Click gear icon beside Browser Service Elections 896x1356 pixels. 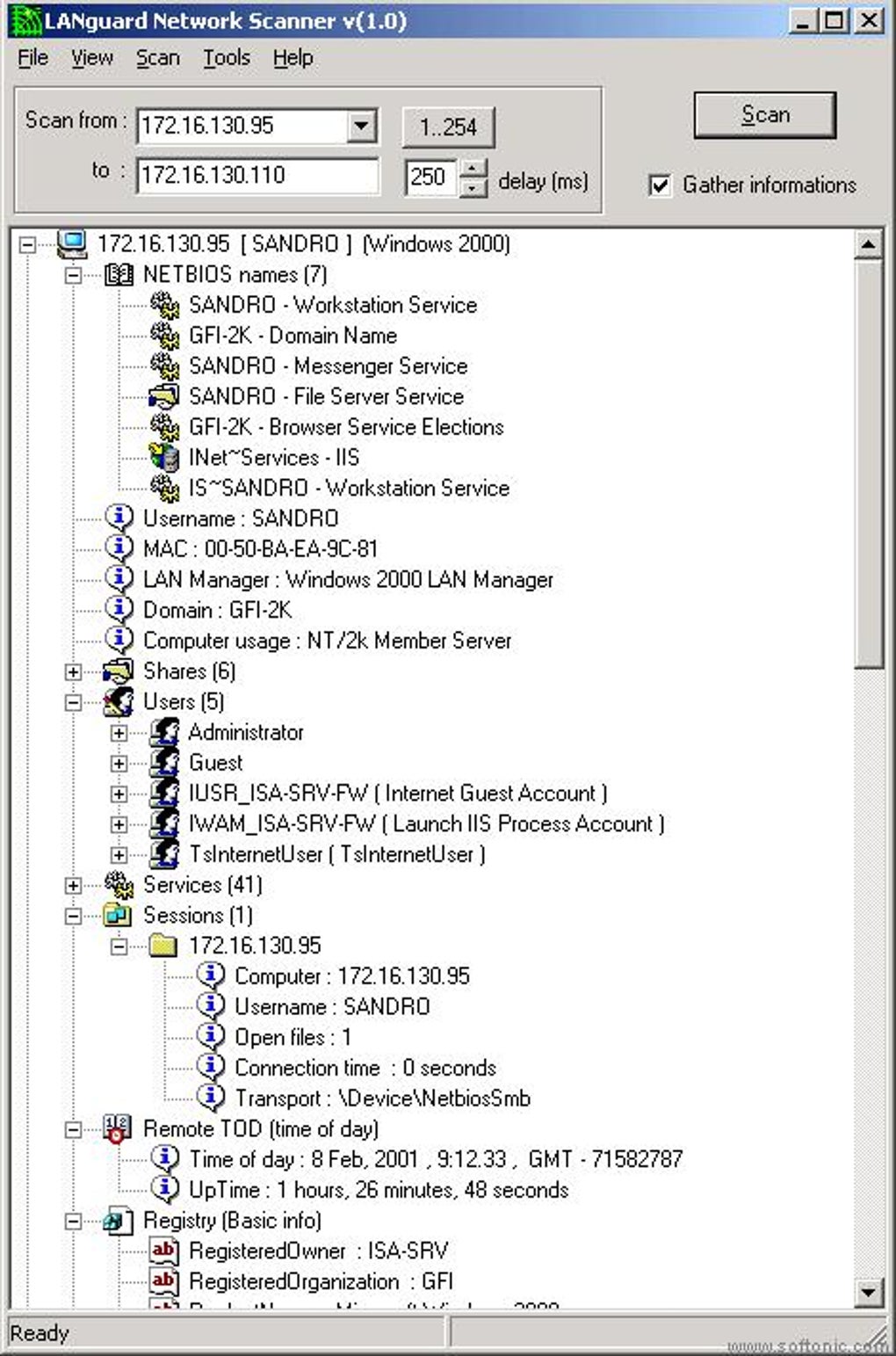pos(164,426)
